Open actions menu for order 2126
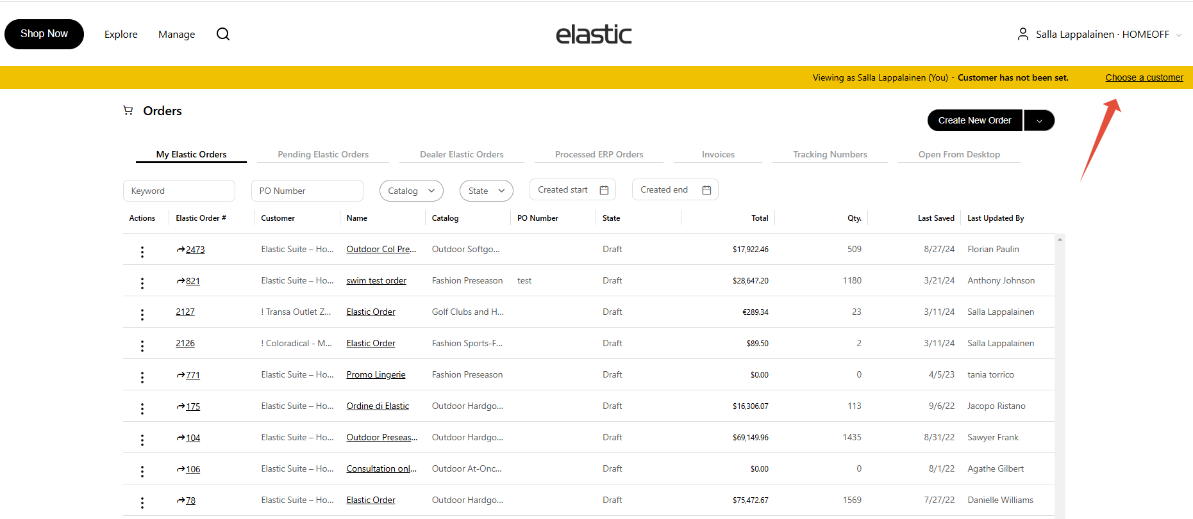 click(142, 345)
